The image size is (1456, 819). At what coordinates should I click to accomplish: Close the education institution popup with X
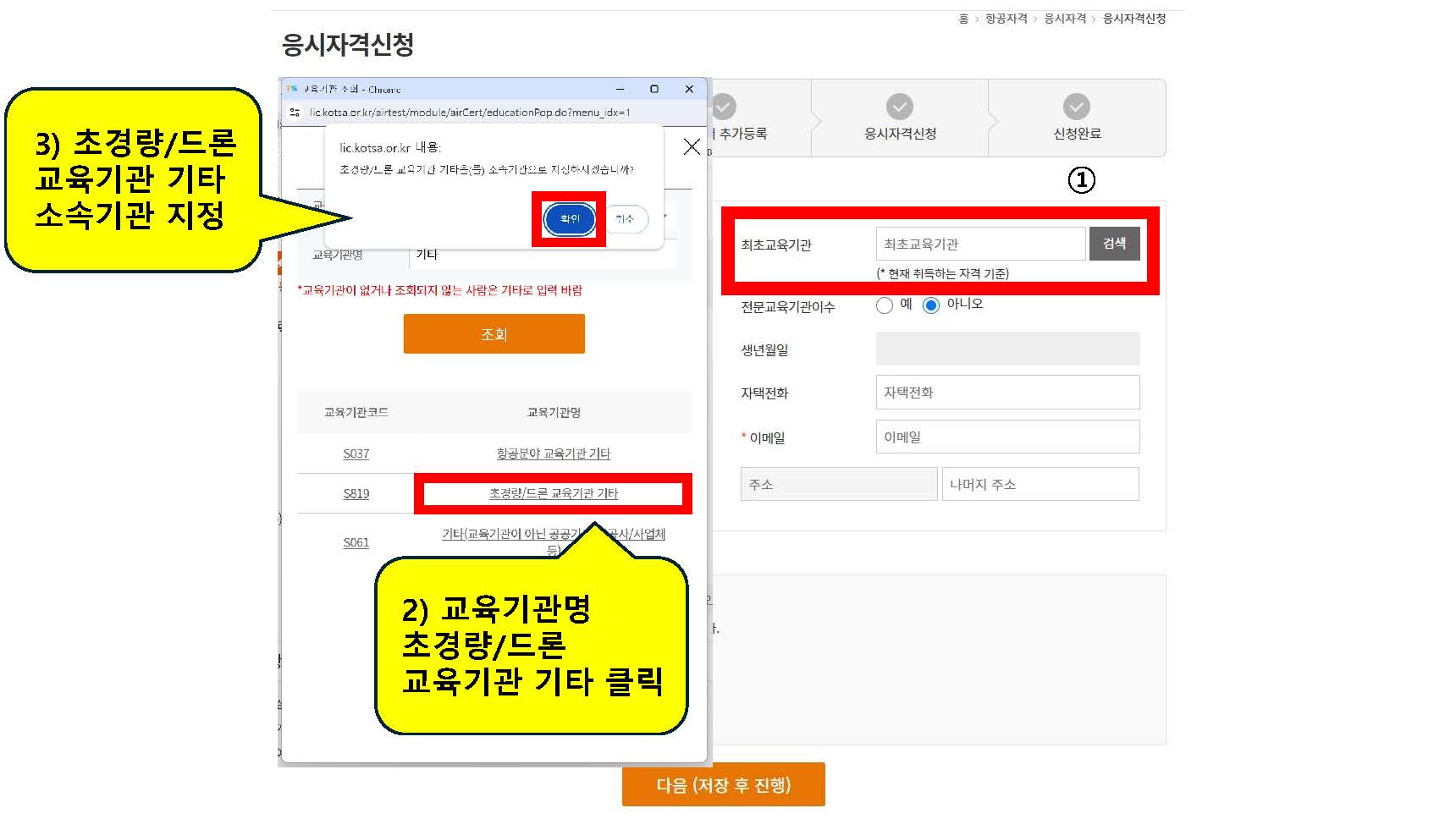coord(692,146)
